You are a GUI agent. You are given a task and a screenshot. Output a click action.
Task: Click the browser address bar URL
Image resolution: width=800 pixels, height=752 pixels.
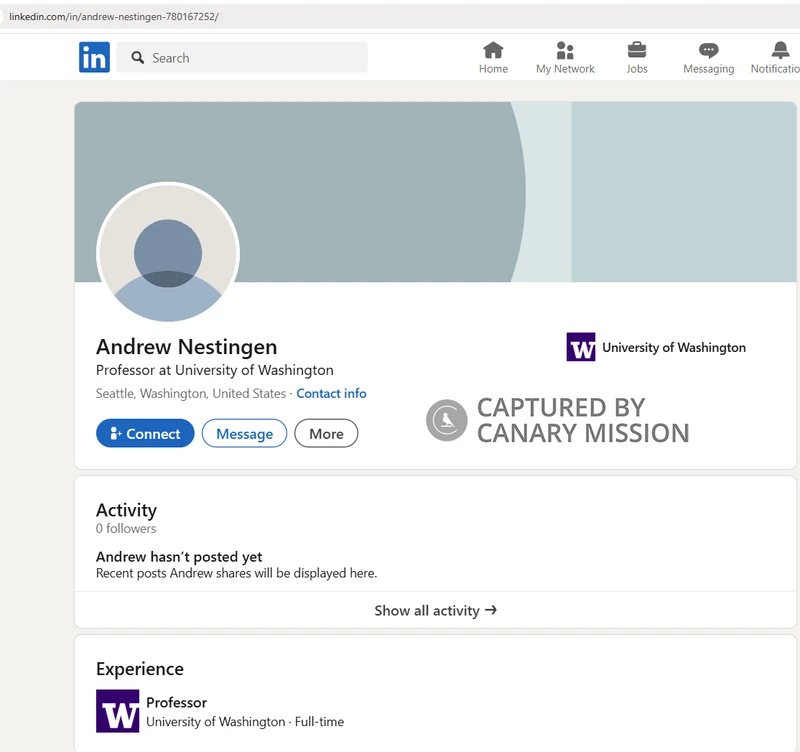pos(114,16)
